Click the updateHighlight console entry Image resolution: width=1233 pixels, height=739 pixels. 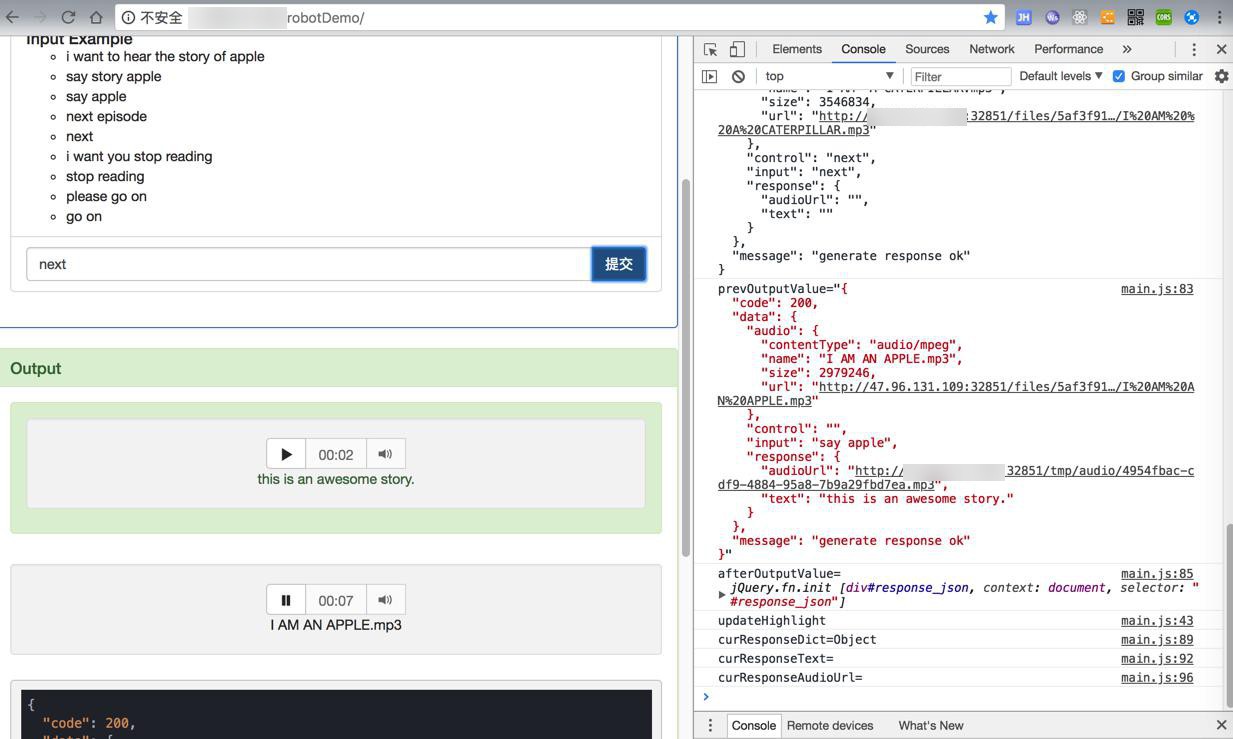click(x=772, y=621)
